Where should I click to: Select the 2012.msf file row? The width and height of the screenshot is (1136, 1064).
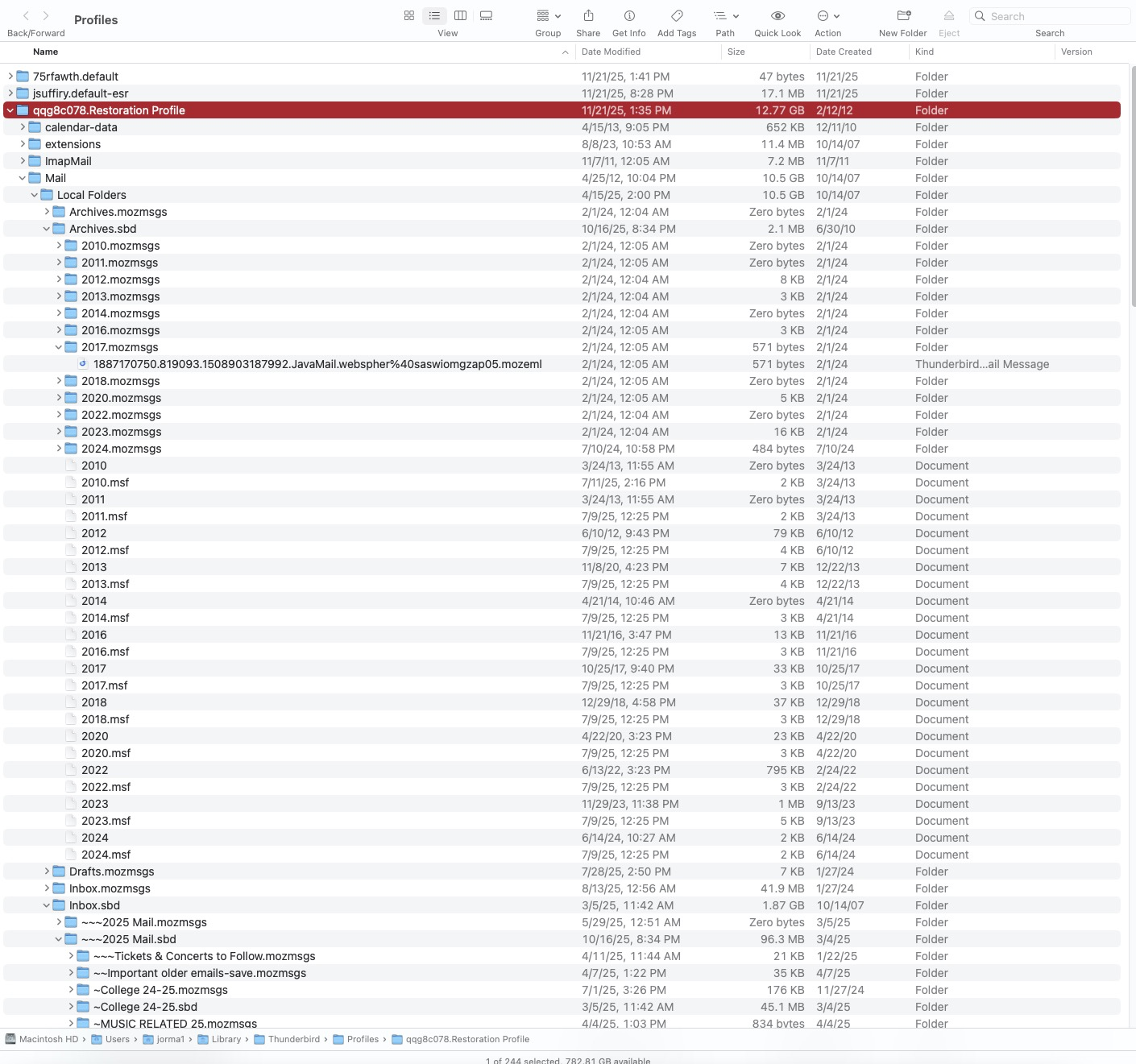[562, 550]
